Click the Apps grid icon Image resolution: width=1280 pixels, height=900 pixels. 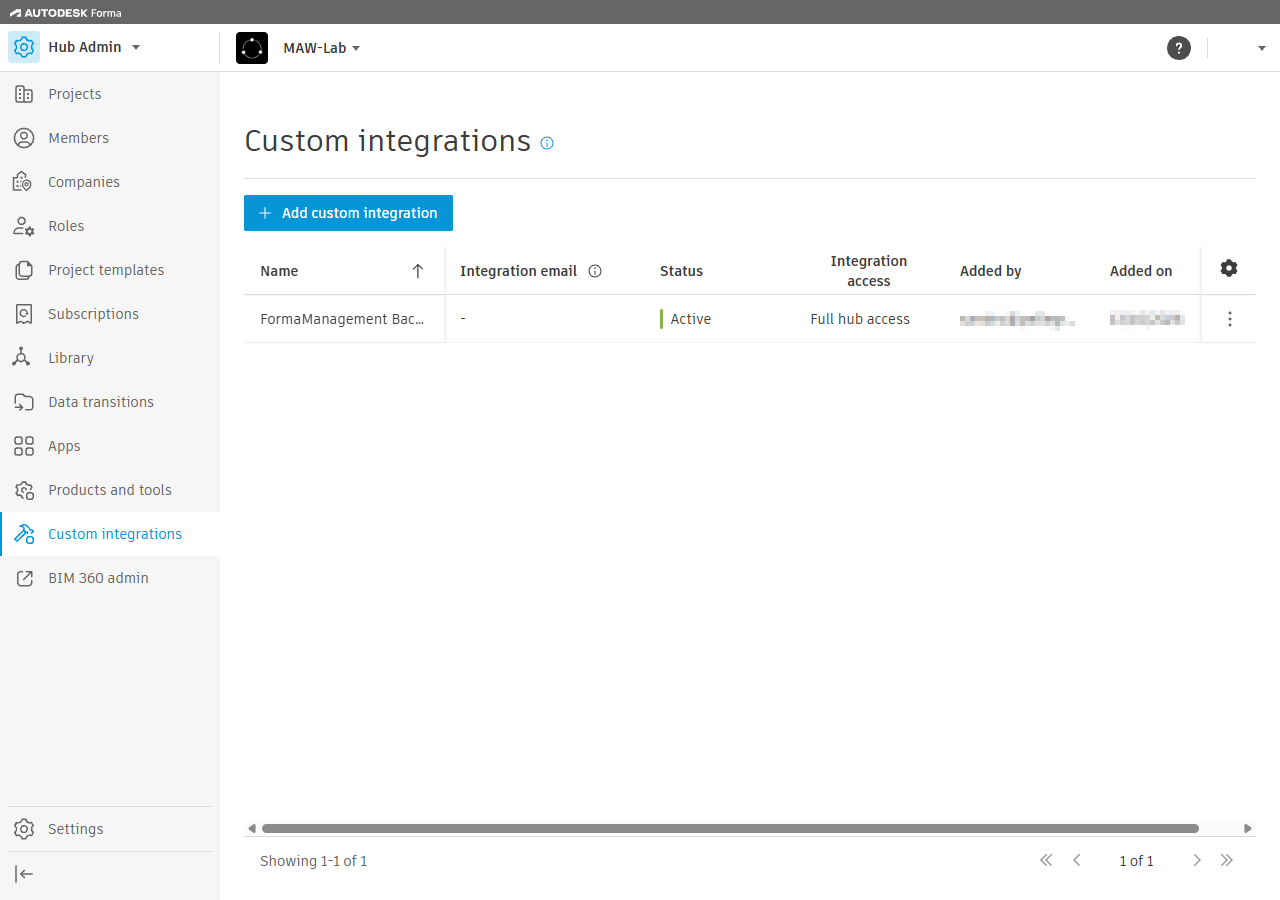pyautogui.click(x=24, y=446)
